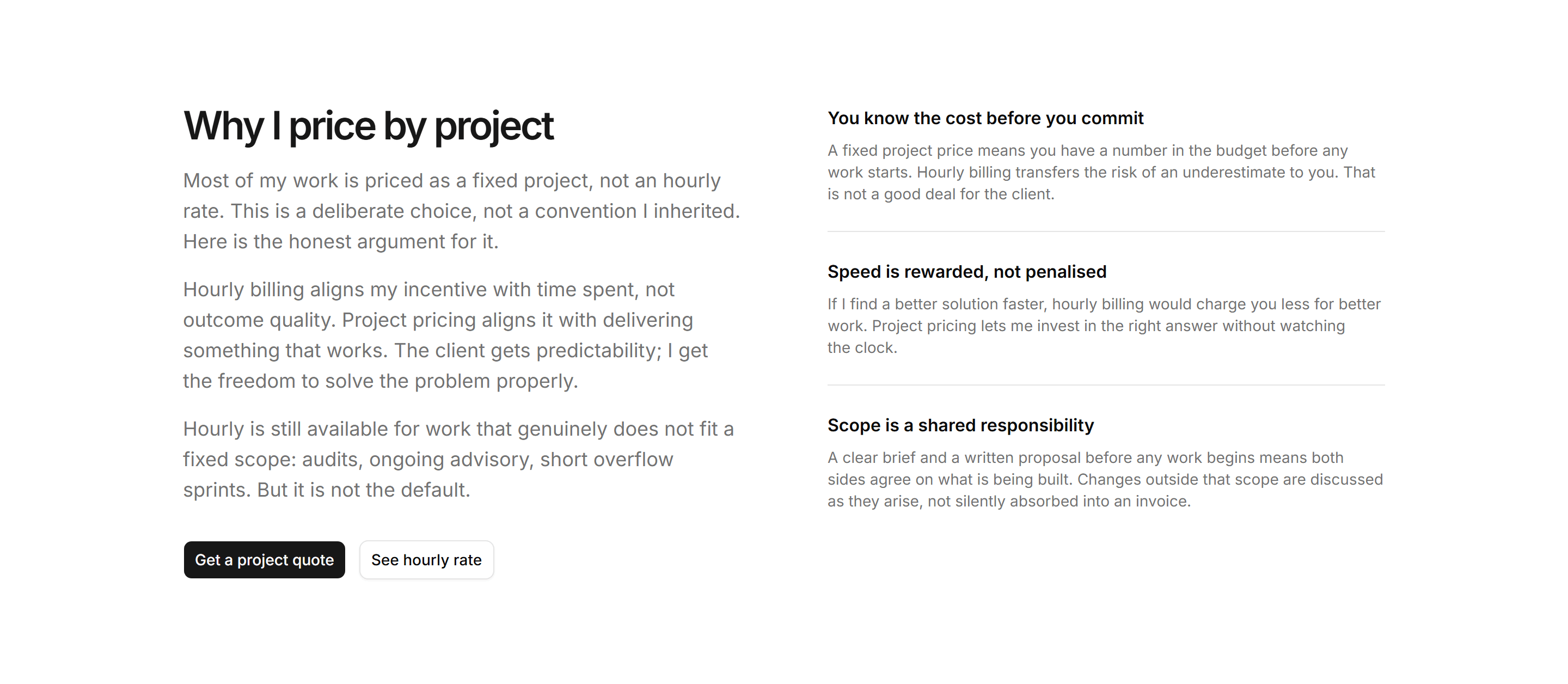Select the Speed is rewarded, not penalised heading
The width and height of the screenshot is (1568, 684).
coord(966,272)
